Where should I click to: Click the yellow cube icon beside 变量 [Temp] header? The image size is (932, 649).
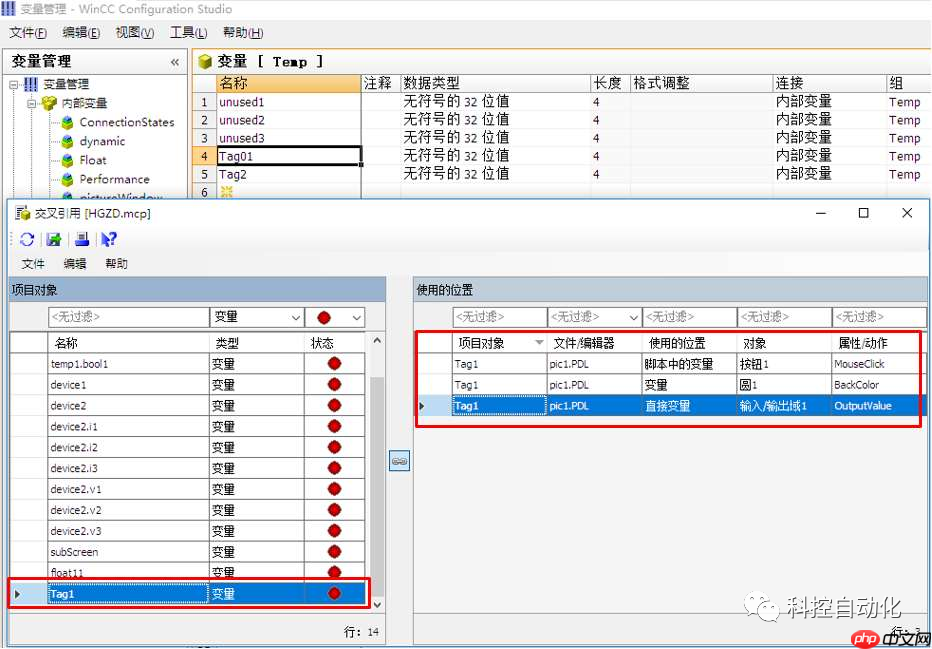click(204, 61)
